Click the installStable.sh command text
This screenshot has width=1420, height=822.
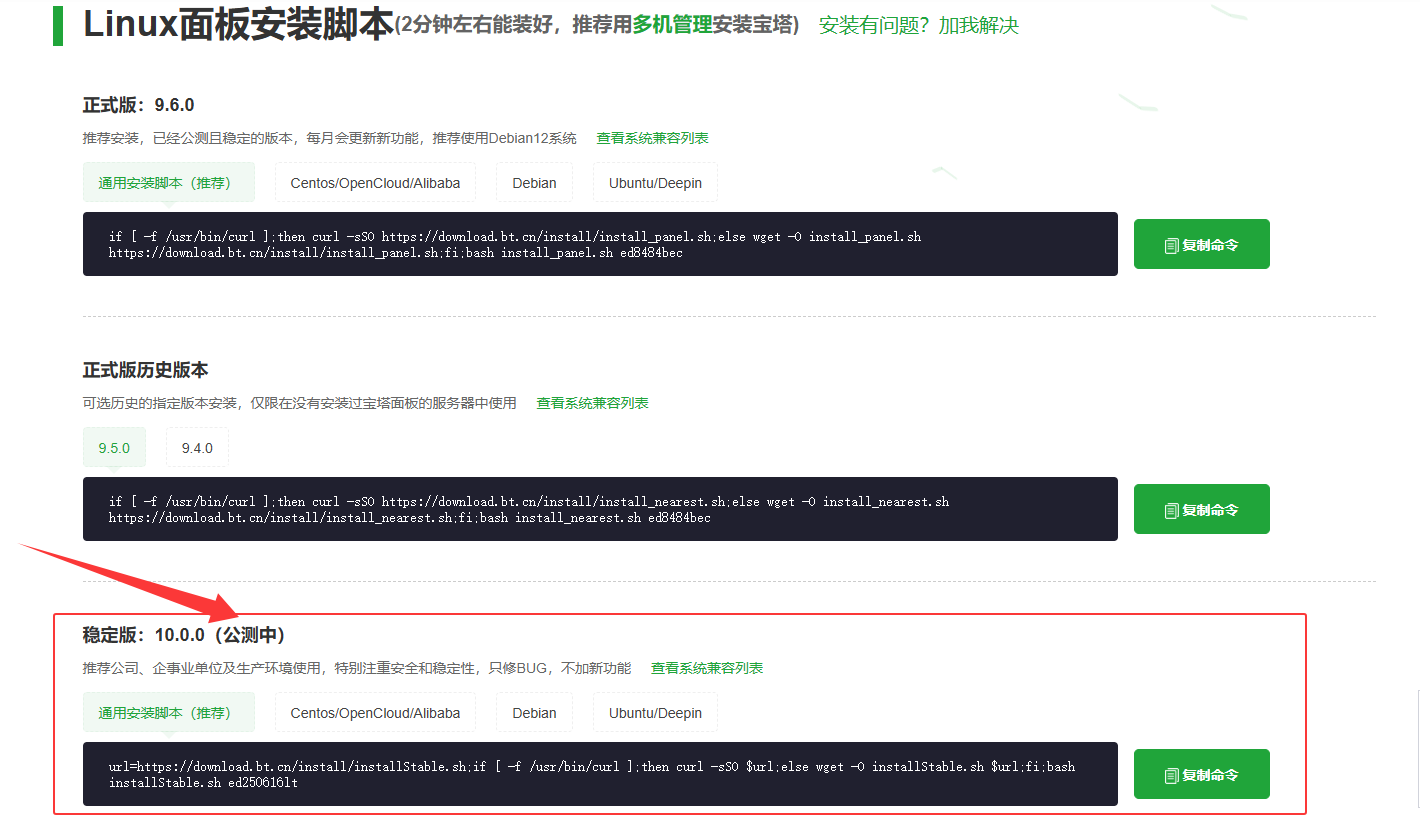pos(592,774)
